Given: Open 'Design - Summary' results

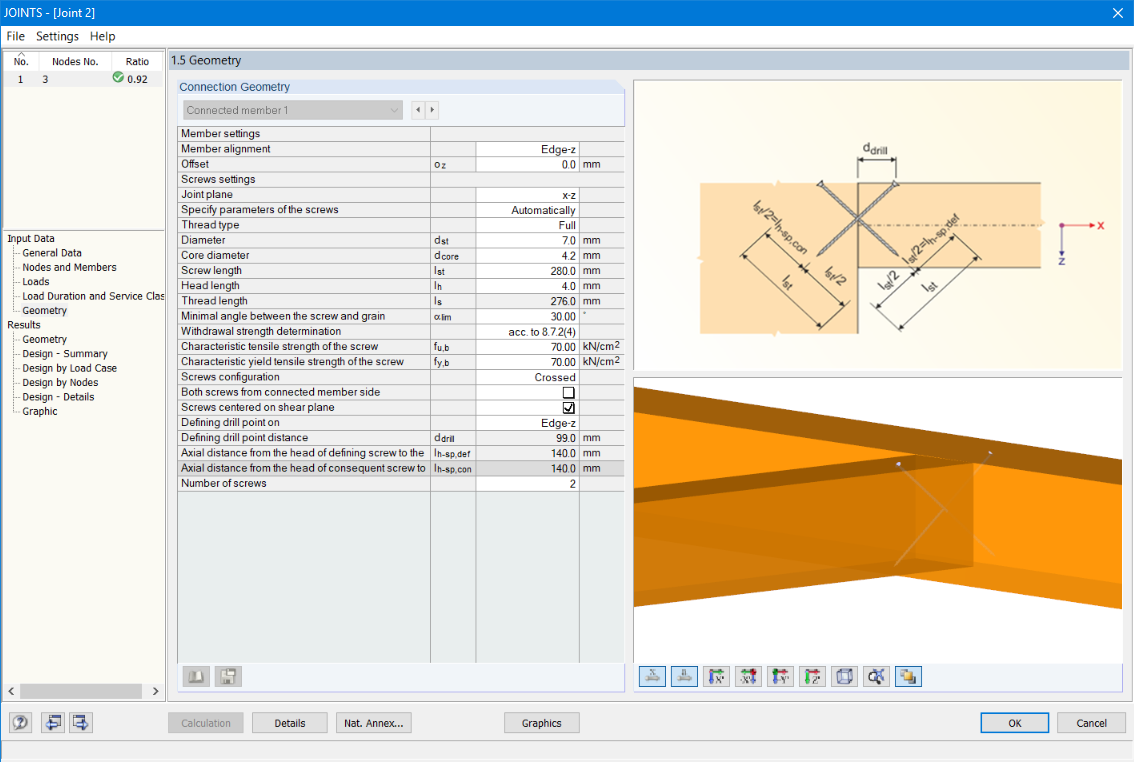Looking at the screenshot, I should coord(64,354).
